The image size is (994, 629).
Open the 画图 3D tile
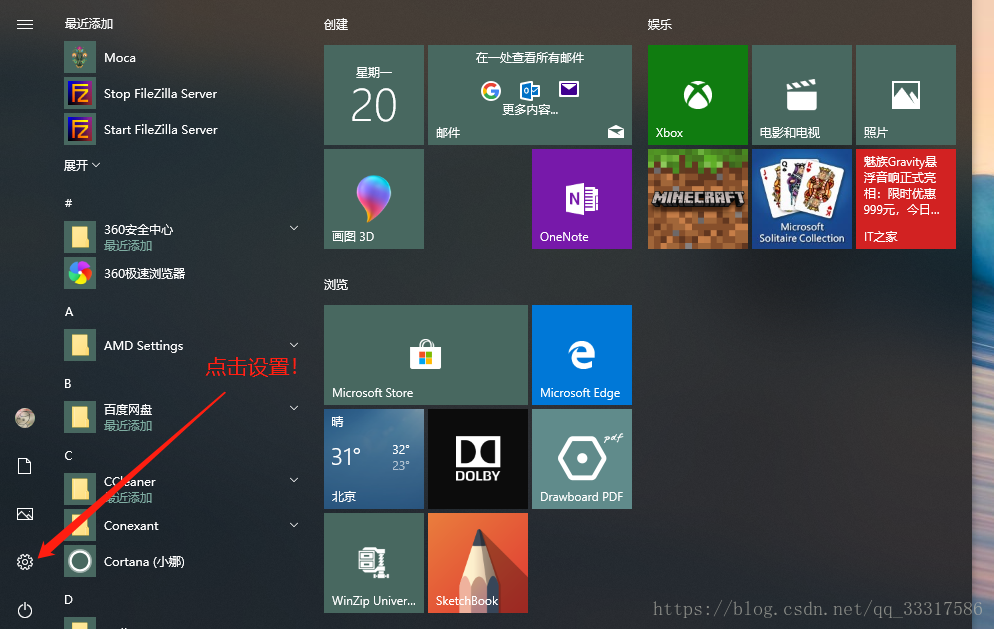(x=374, y=199)
